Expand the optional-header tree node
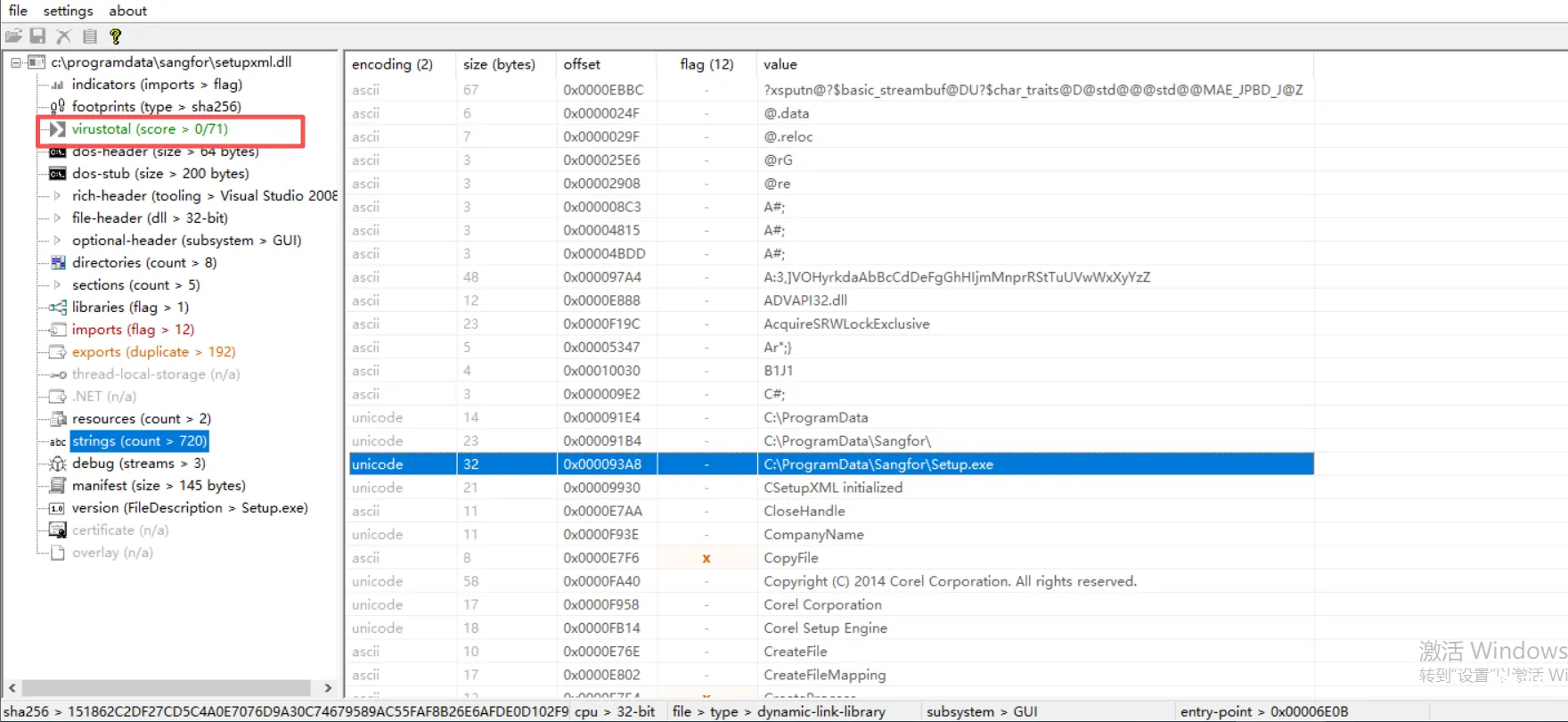The height and width of the screenshot is (722, 1568). click(58, 241)
